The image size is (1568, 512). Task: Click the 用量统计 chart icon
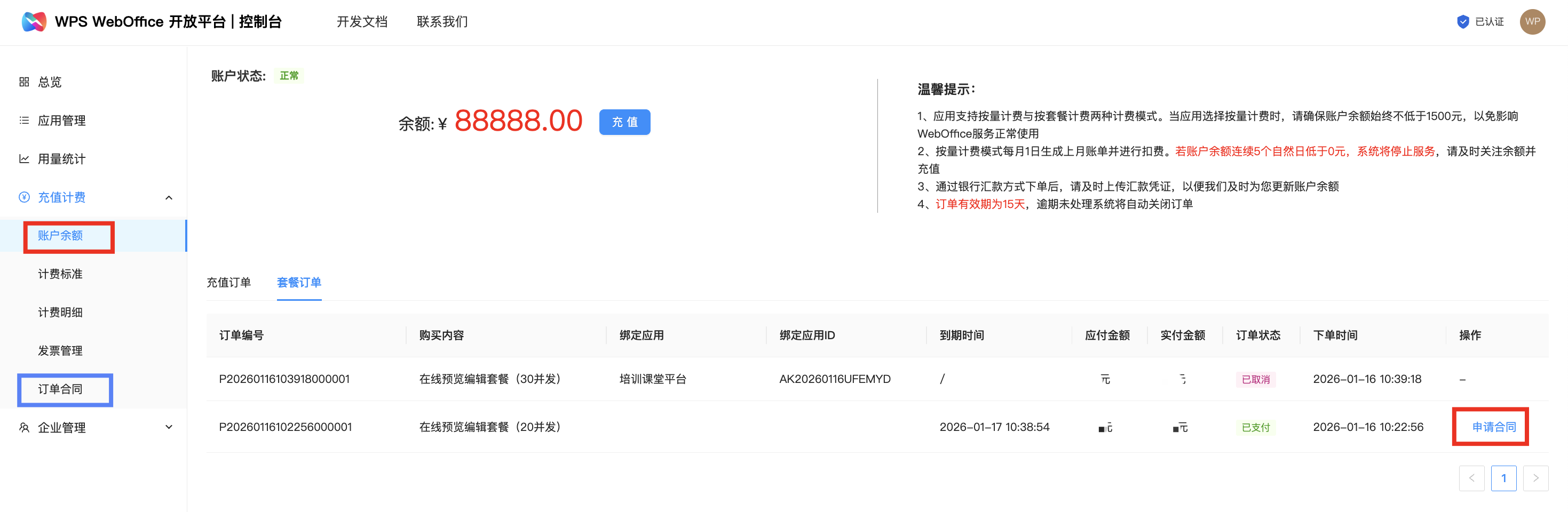point(25,159)
